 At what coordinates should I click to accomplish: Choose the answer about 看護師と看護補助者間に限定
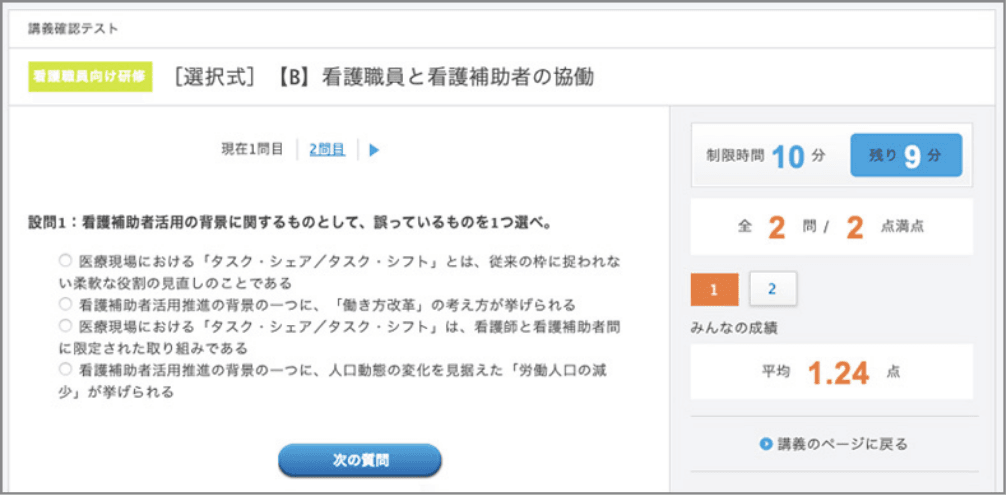pos(66,326)
